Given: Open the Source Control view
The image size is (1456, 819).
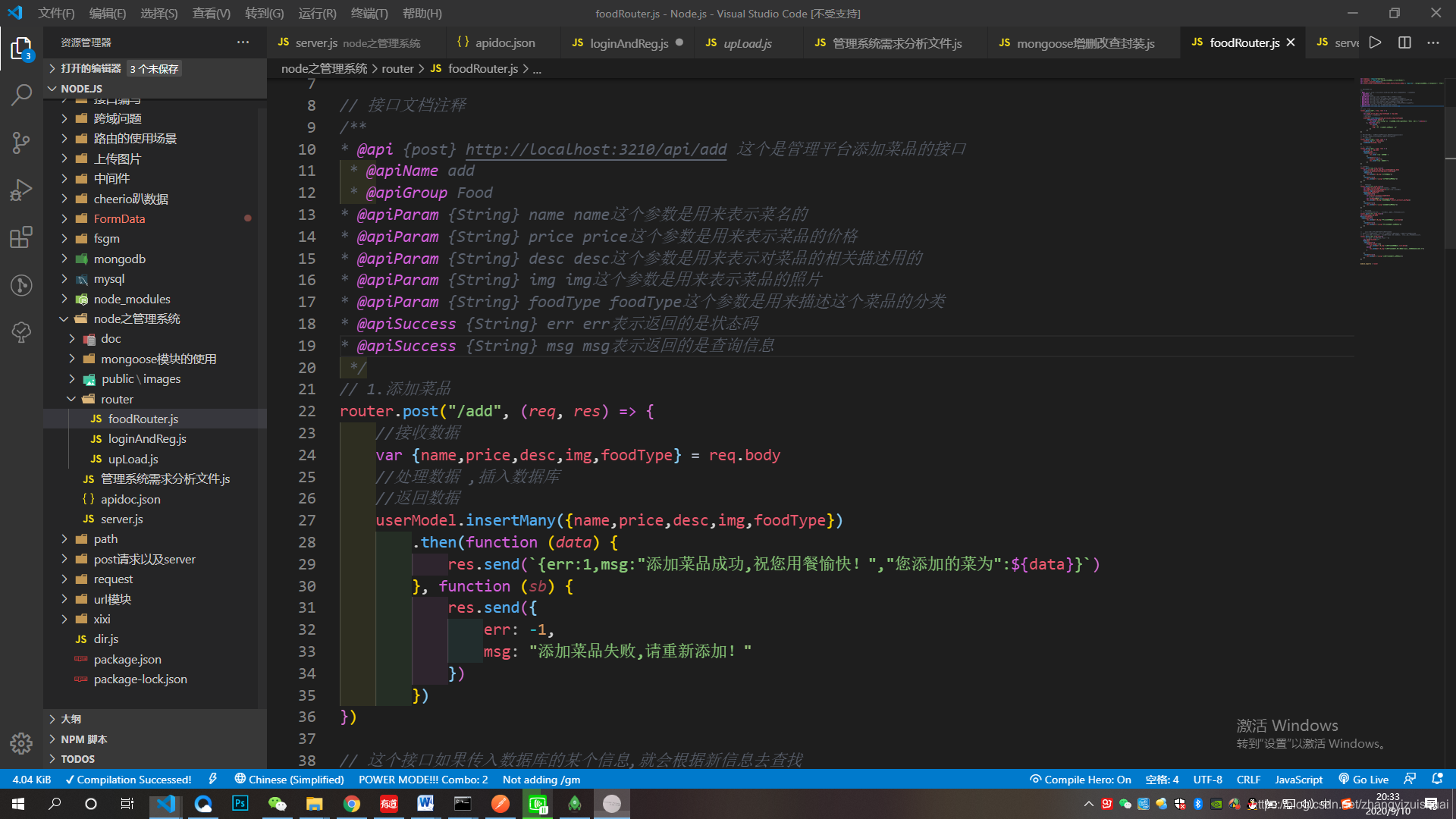Looking at the screenshot, I should [21, 143].
